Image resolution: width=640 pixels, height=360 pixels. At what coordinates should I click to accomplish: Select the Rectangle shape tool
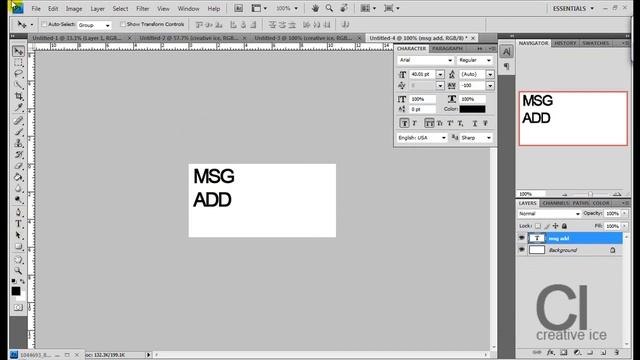(18, 247)
